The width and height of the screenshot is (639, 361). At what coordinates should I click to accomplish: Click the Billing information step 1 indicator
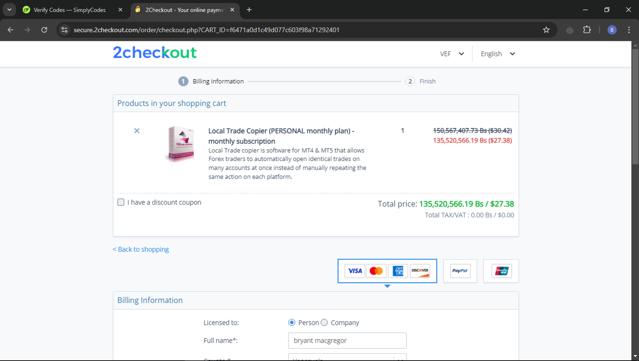click(211, 81)
